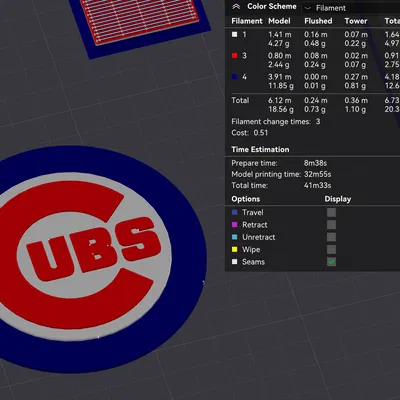Click the 1.41 m model value
400x400 pixels.
pos(280,34)
